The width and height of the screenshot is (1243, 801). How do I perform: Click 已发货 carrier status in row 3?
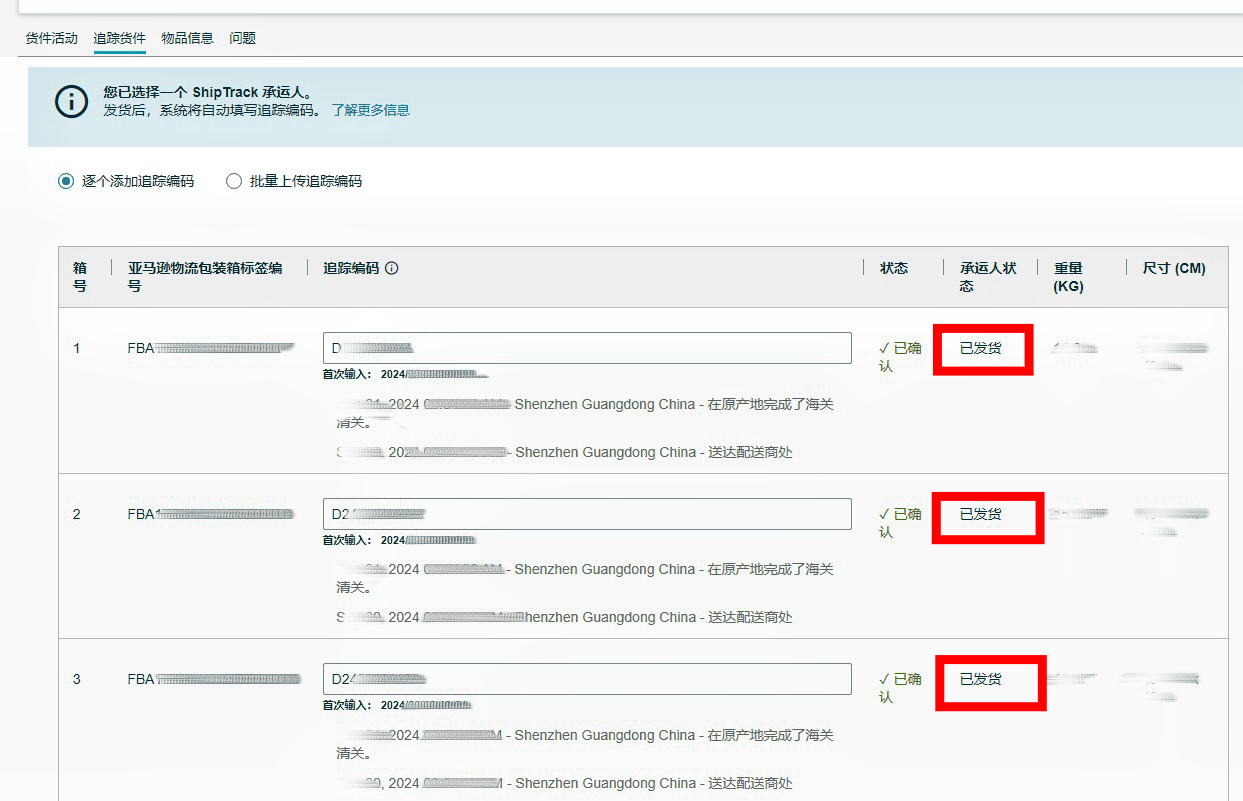tap(980, 679)
